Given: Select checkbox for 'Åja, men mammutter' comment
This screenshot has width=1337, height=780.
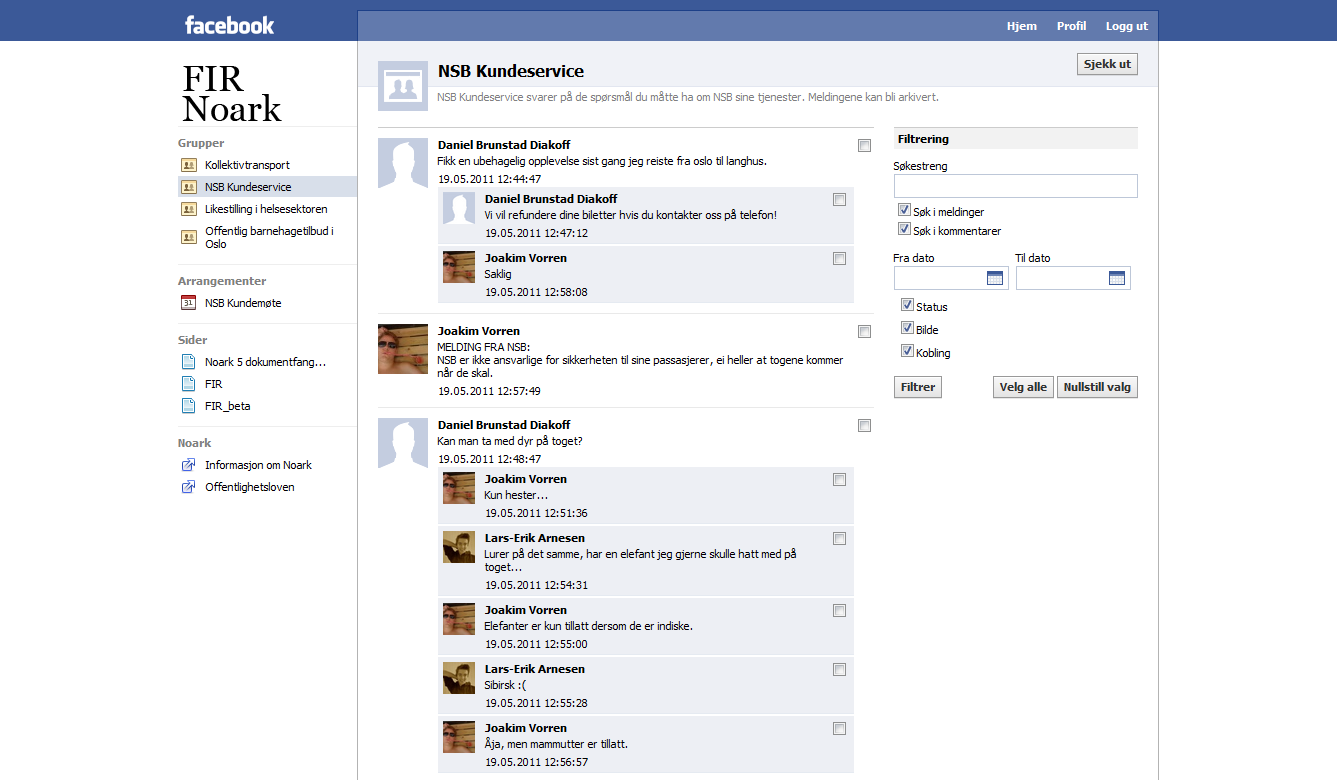Looking at the screenshot, I should tap(839, 729).
